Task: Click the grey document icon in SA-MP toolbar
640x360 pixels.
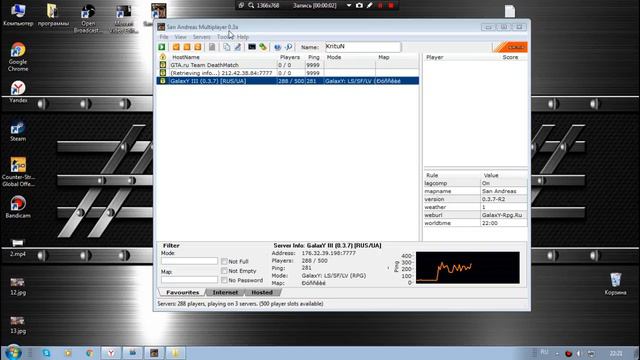Action: (212, 47)
